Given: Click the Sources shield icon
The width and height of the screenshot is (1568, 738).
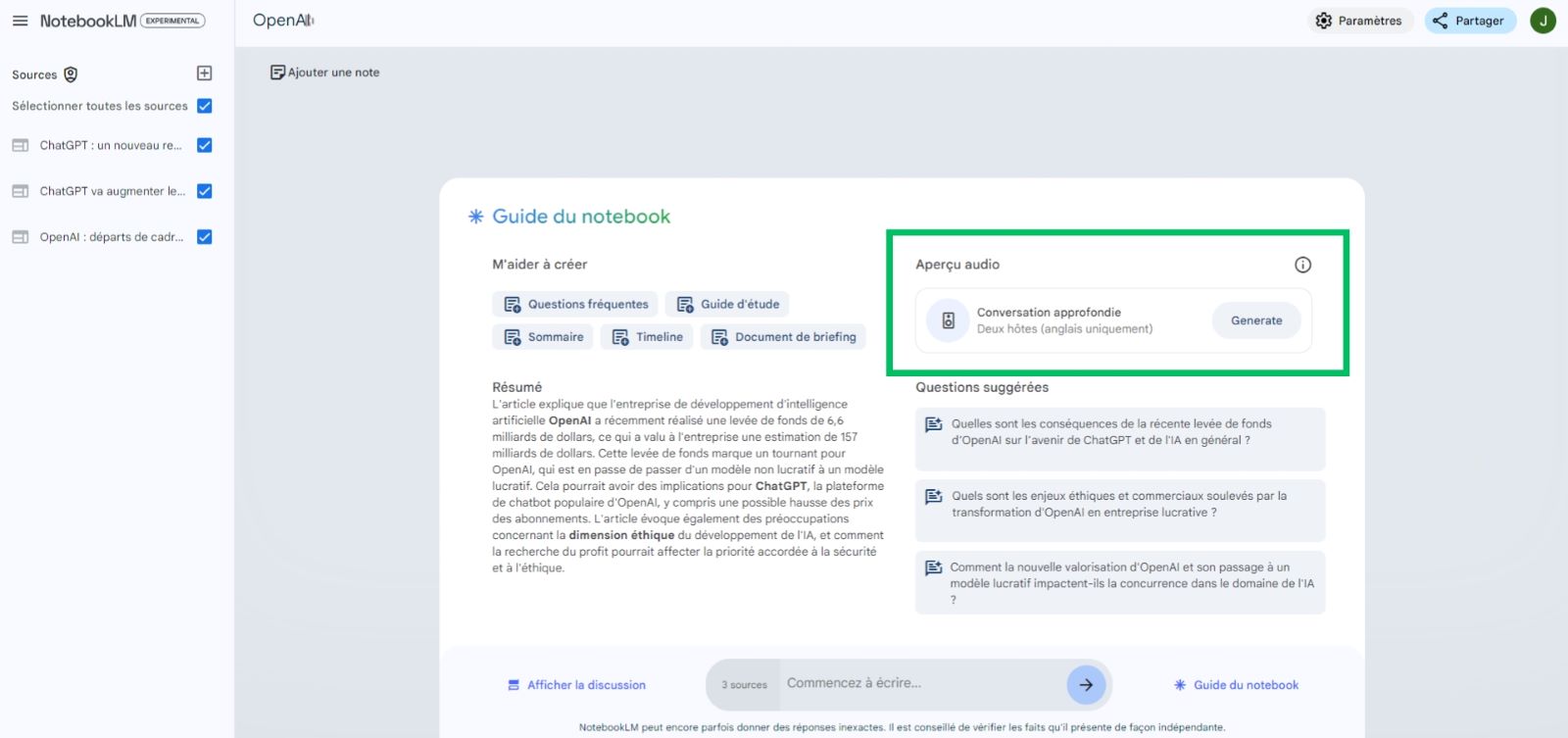Looking at the screenshot, I should click(71, 74).
